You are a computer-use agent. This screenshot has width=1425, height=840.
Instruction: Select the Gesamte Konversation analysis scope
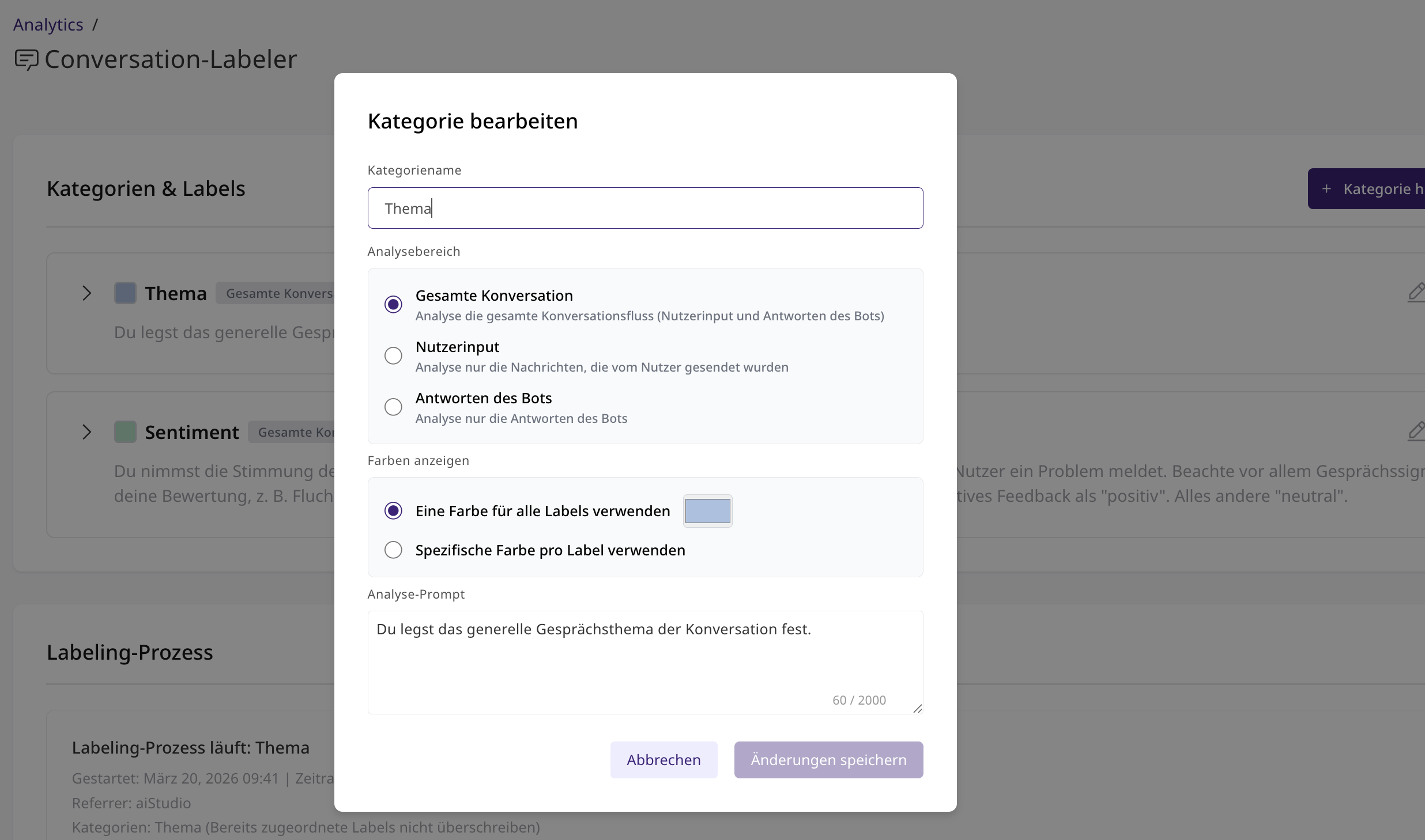click(393, 304)
